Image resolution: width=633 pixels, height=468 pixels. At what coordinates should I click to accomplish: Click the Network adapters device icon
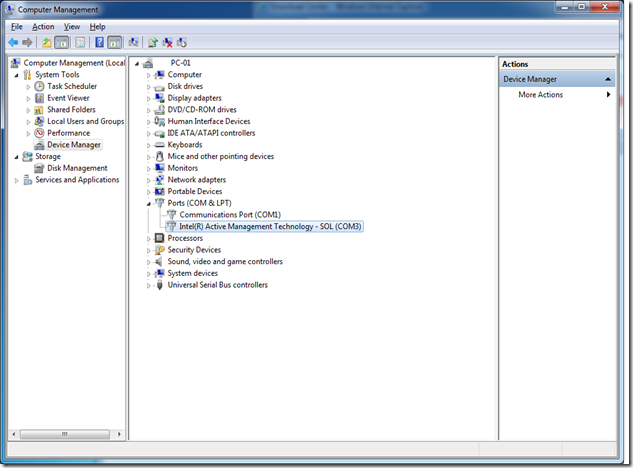pyautogui.click(x=159, y=180)
